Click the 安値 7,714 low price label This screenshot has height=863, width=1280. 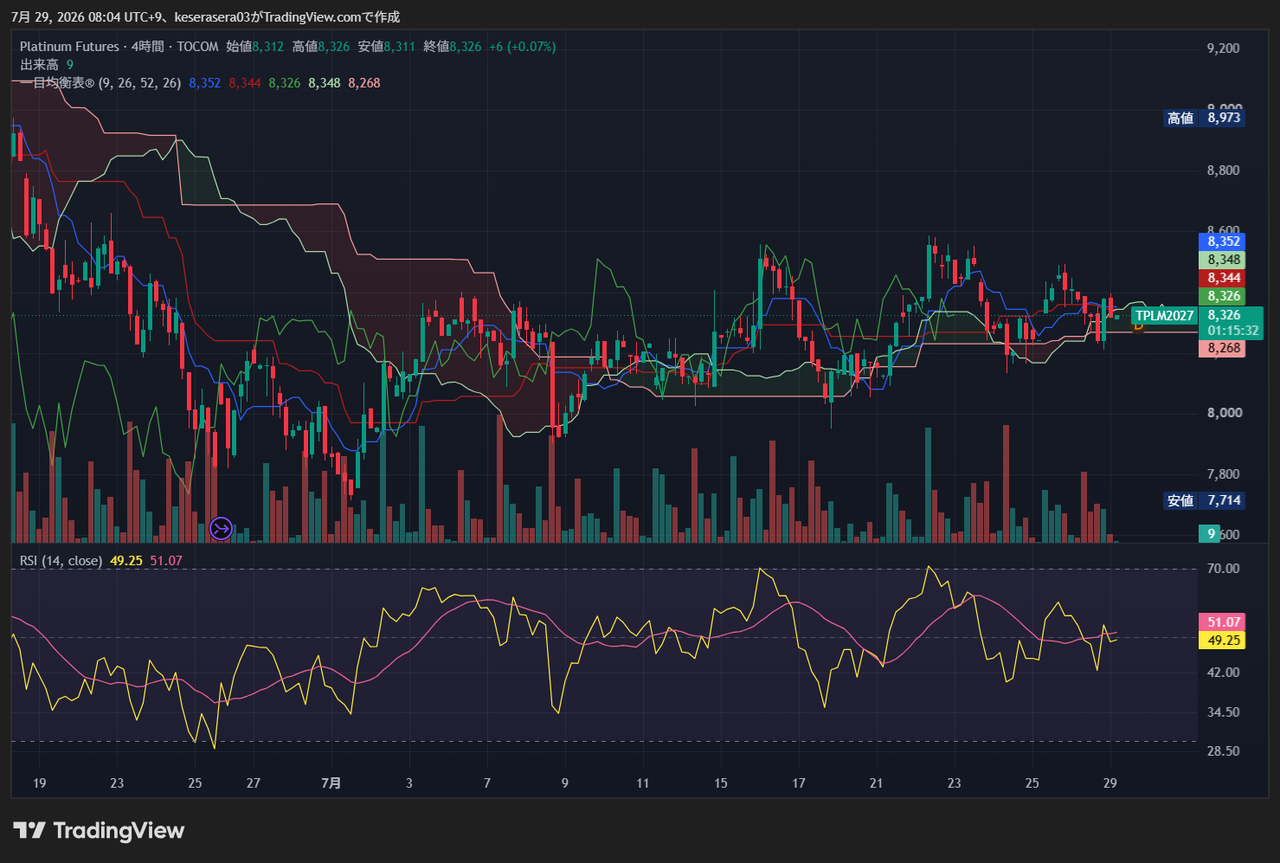1204,500
